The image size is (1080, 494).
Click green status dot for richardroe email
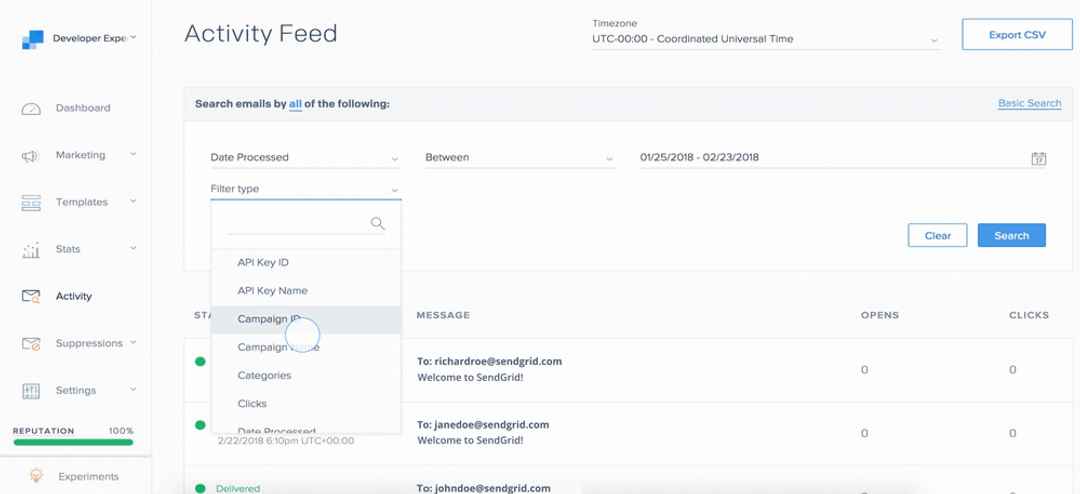[200, 361]
